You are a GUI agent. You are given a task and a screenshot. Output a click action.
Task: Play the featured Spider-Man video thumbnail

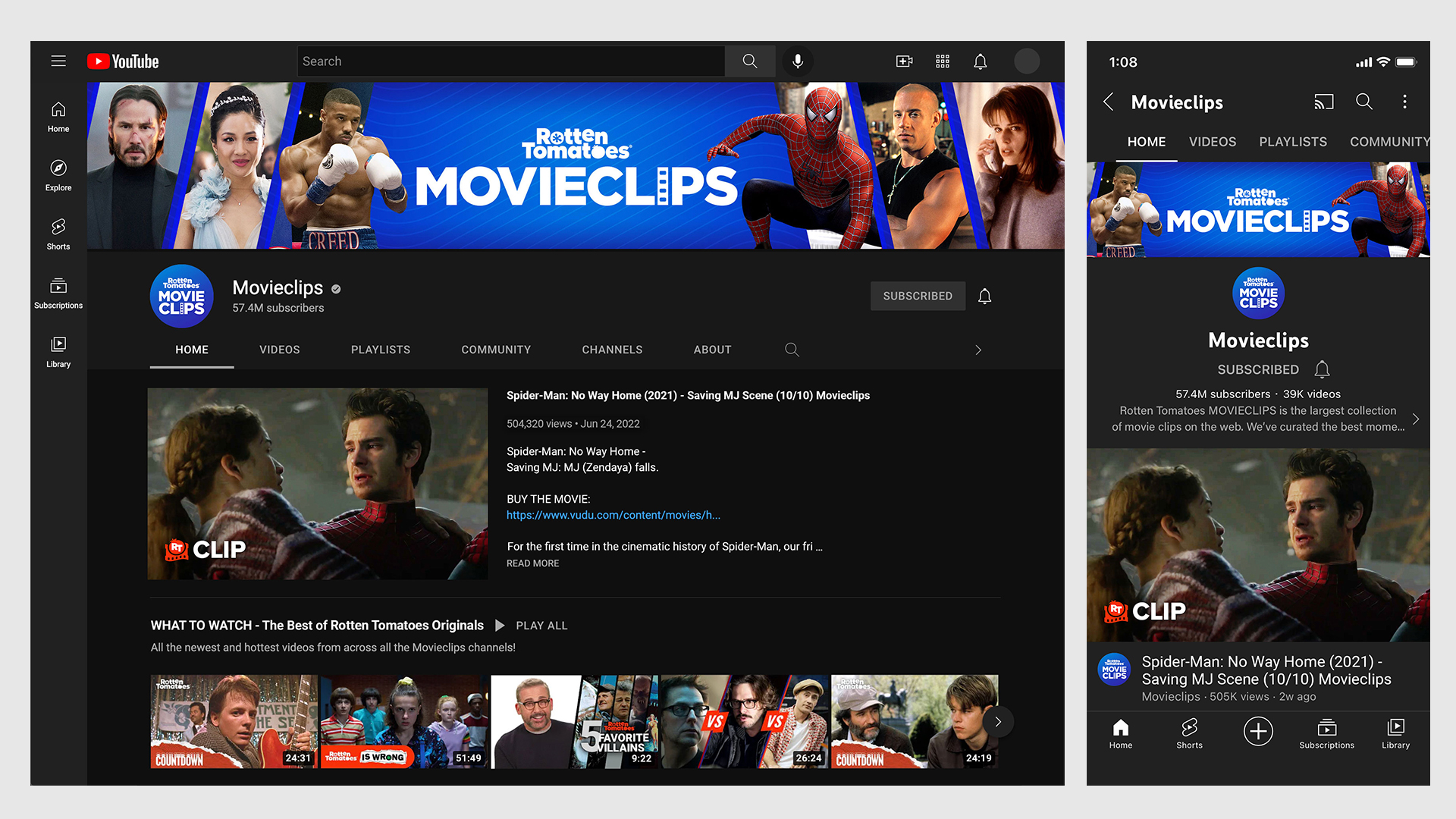318,485
